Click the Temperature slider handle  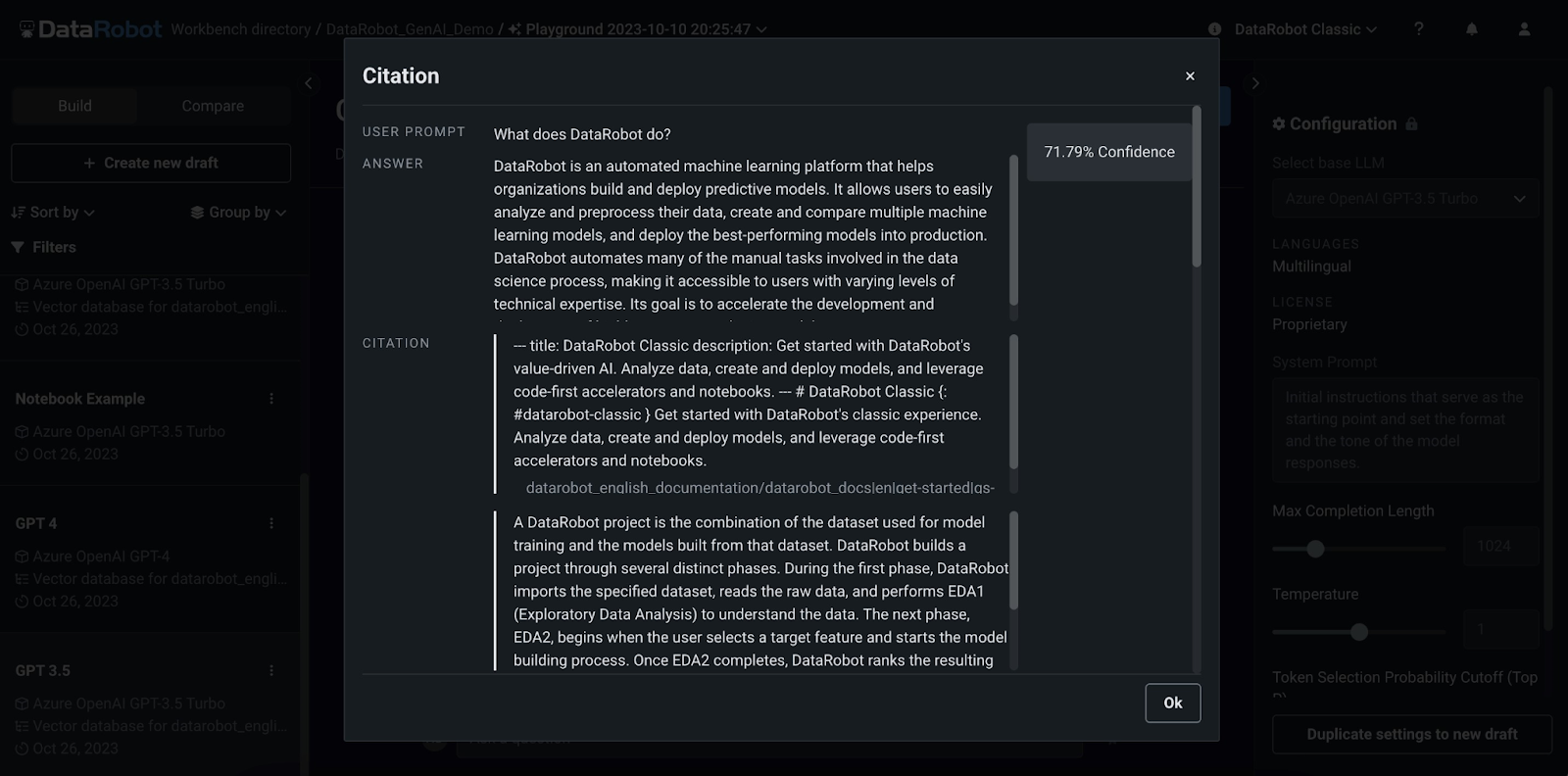point(1358,632)
